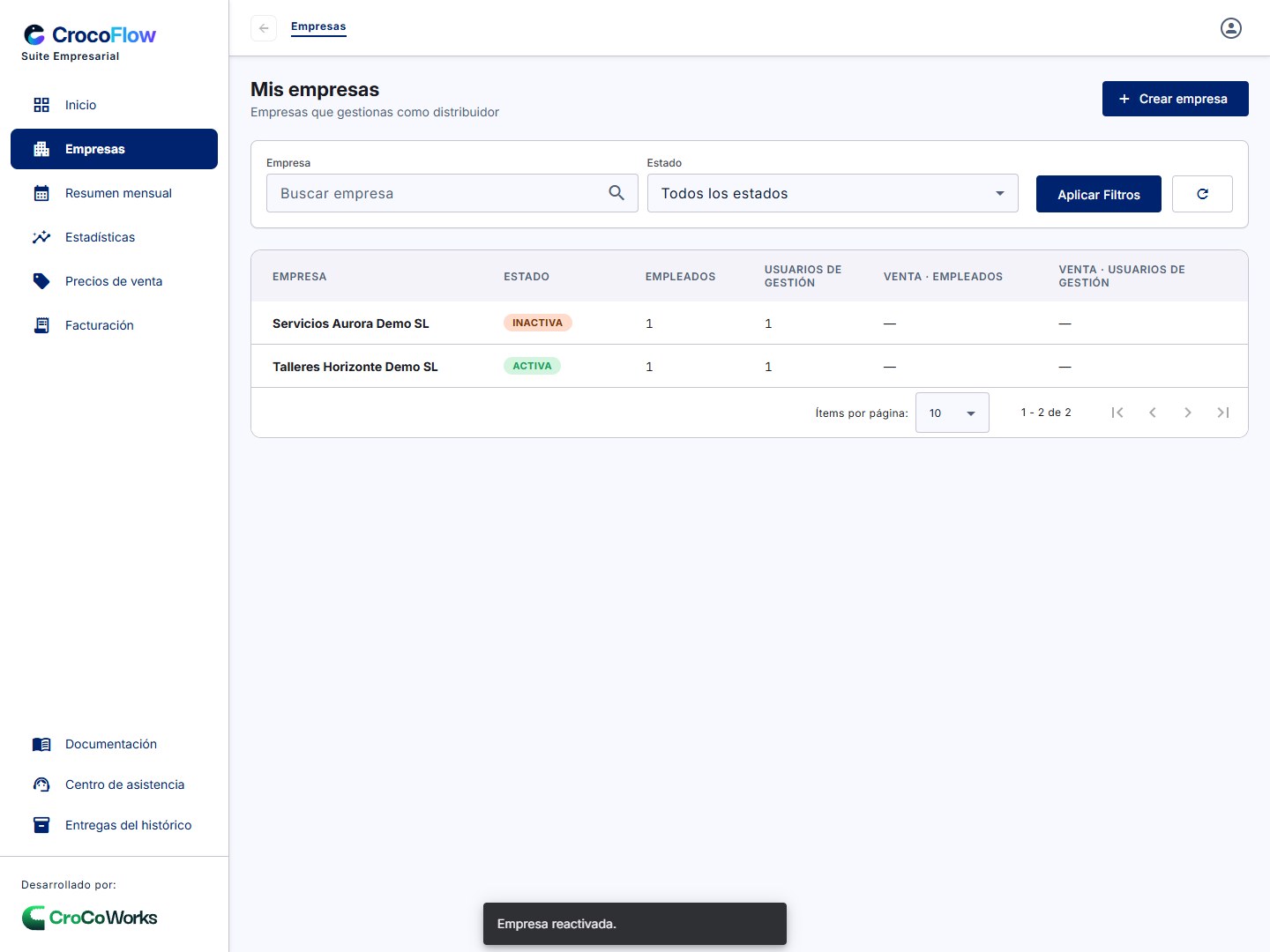This screenshot has width=1270, height=952.
Task: Click the Inicio dashboard icon
Action: [x=41, y=105]
